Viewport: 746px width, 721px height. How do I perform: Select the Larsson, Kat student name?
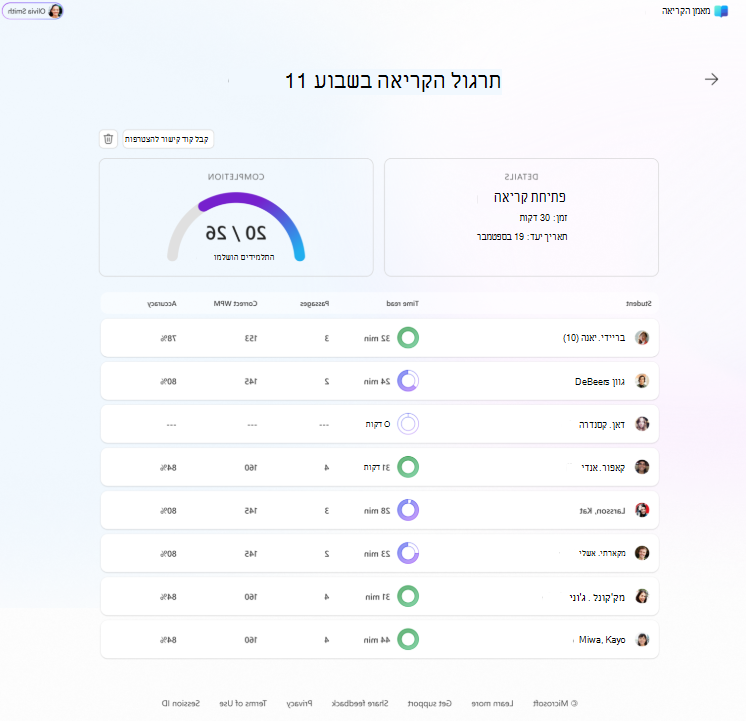point(602,511)
